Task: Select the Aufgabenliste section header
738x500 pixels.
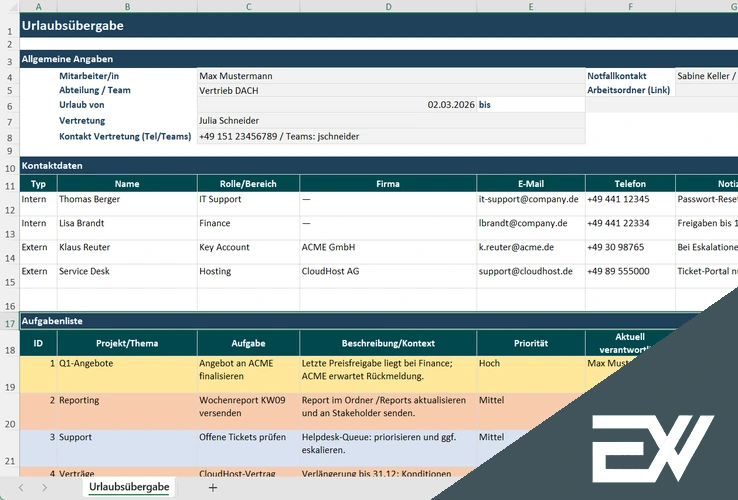Action: coord(362,321)
